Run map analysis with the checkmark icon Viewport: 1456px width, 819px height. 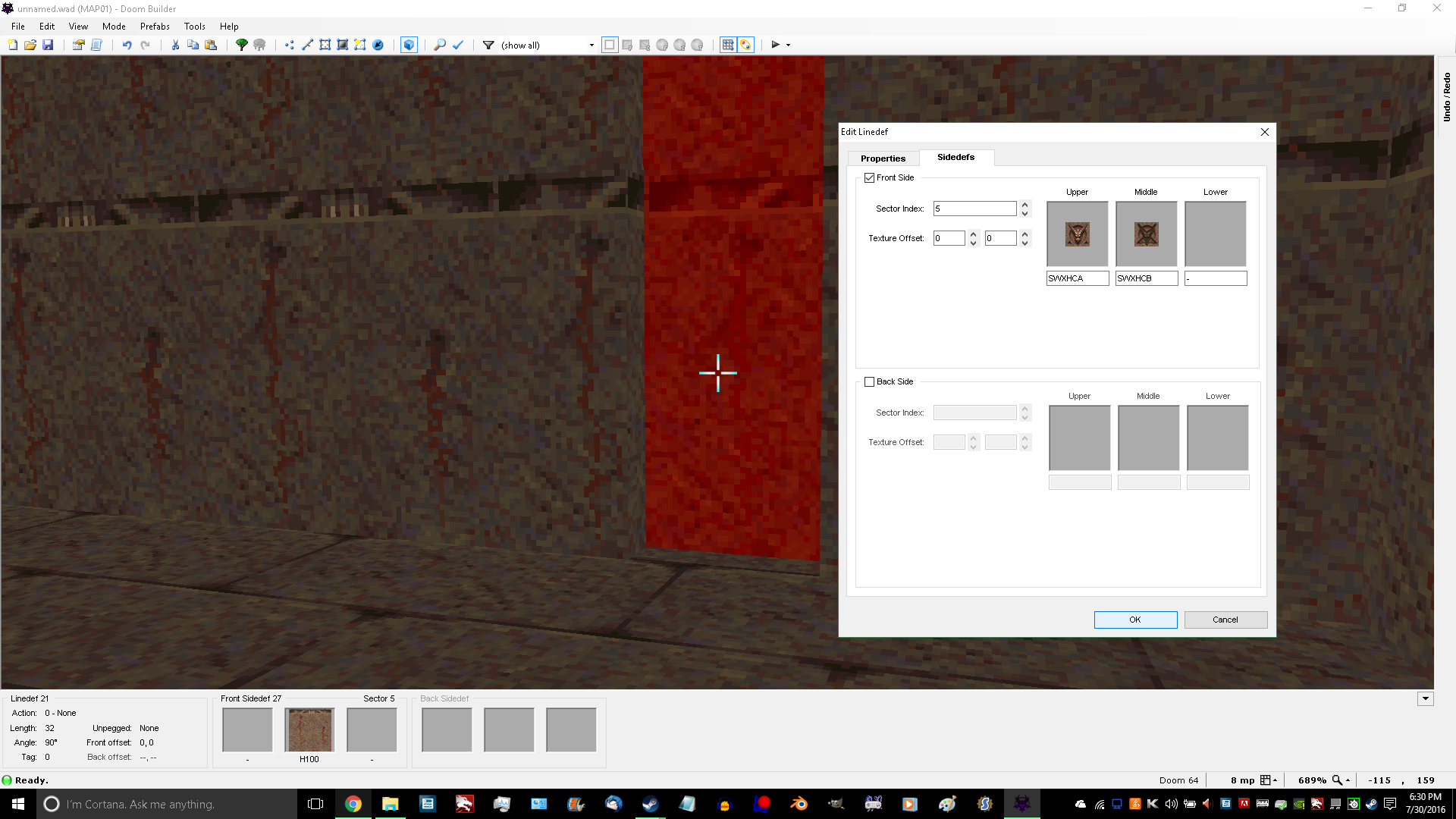[x=459, y=45]
